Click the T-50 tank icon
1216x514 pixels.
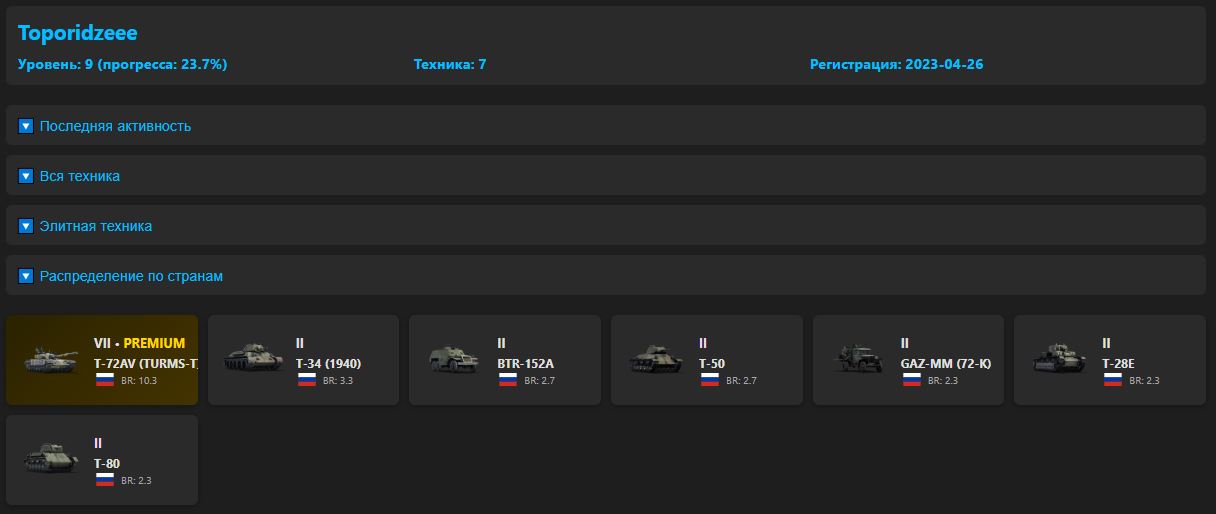(655, 360)
